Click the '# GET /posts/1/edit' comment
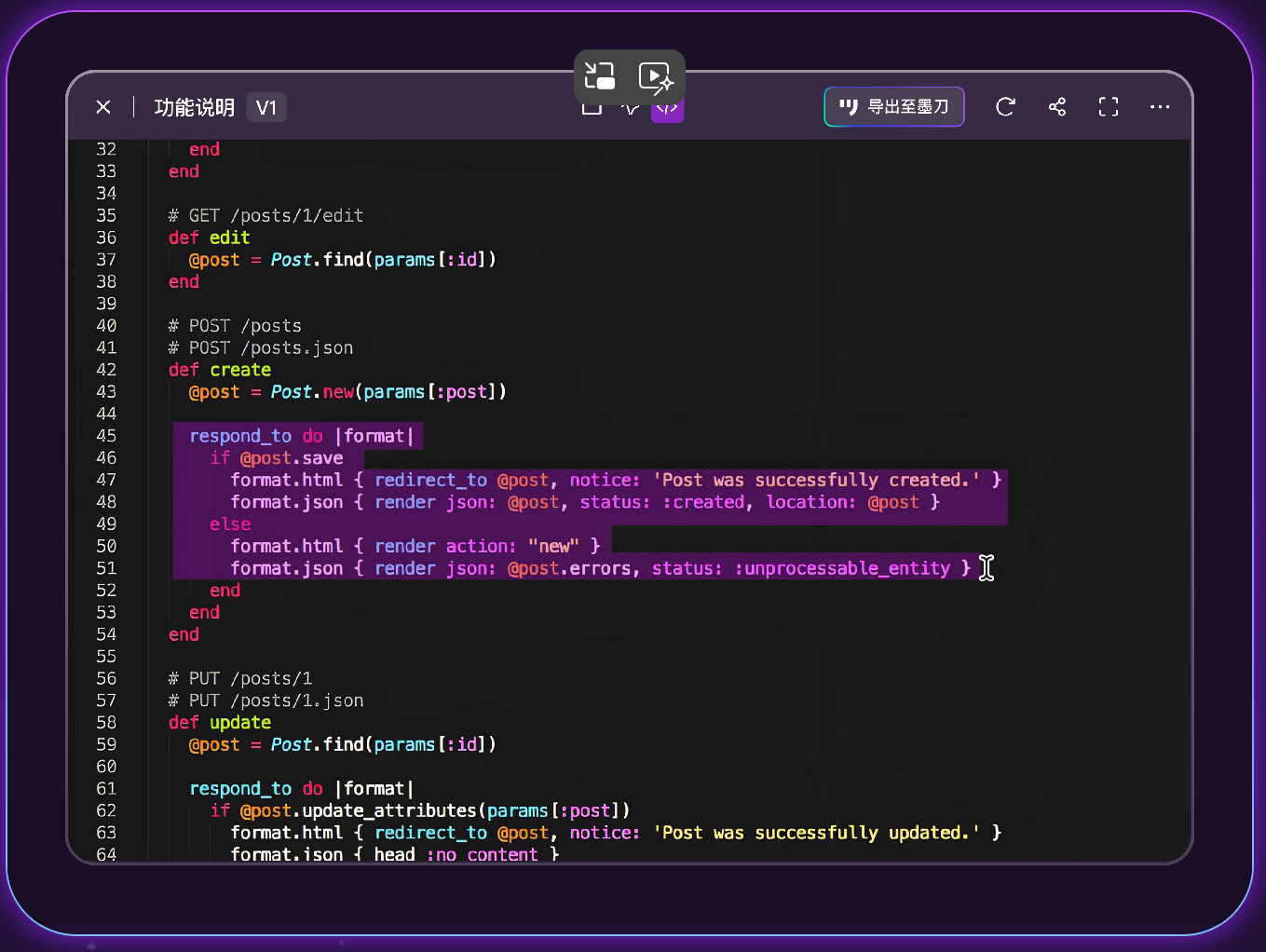Viewport: 1266px width, 952px height. point(265,216)
